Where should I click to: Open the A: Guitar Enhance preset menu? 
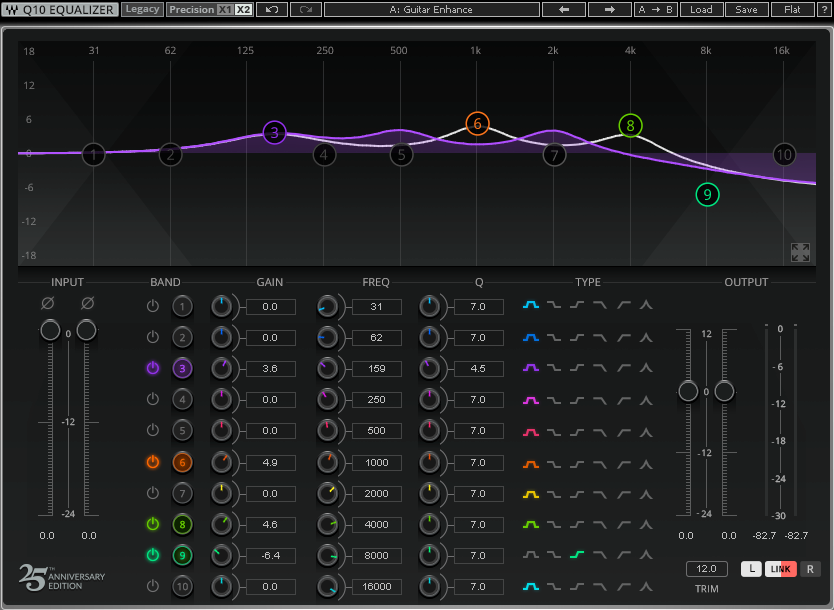pyautogui.click(x=431, y=10)
